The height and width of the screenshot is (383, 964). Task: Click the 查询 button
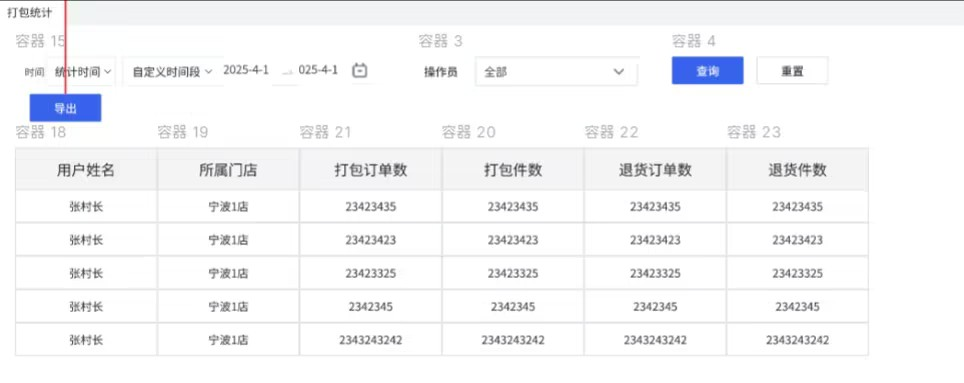coord(707,71)
